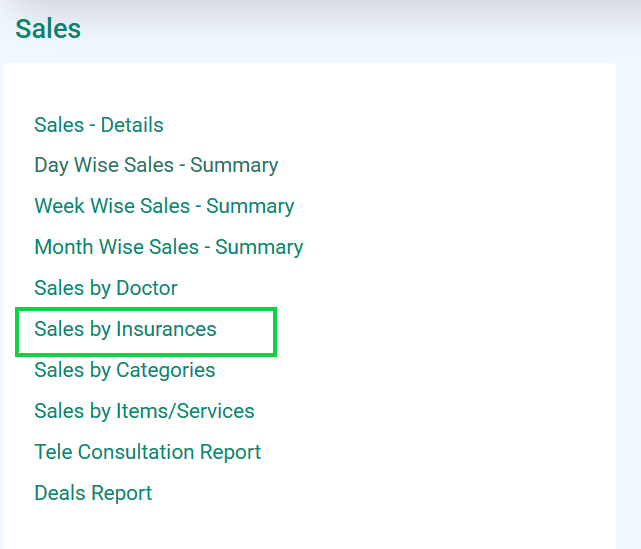Image resolution: width=641 pixels, height=549 pixels.
Task: Show sales grouped by insurance providers
Action: pos(125,329)
